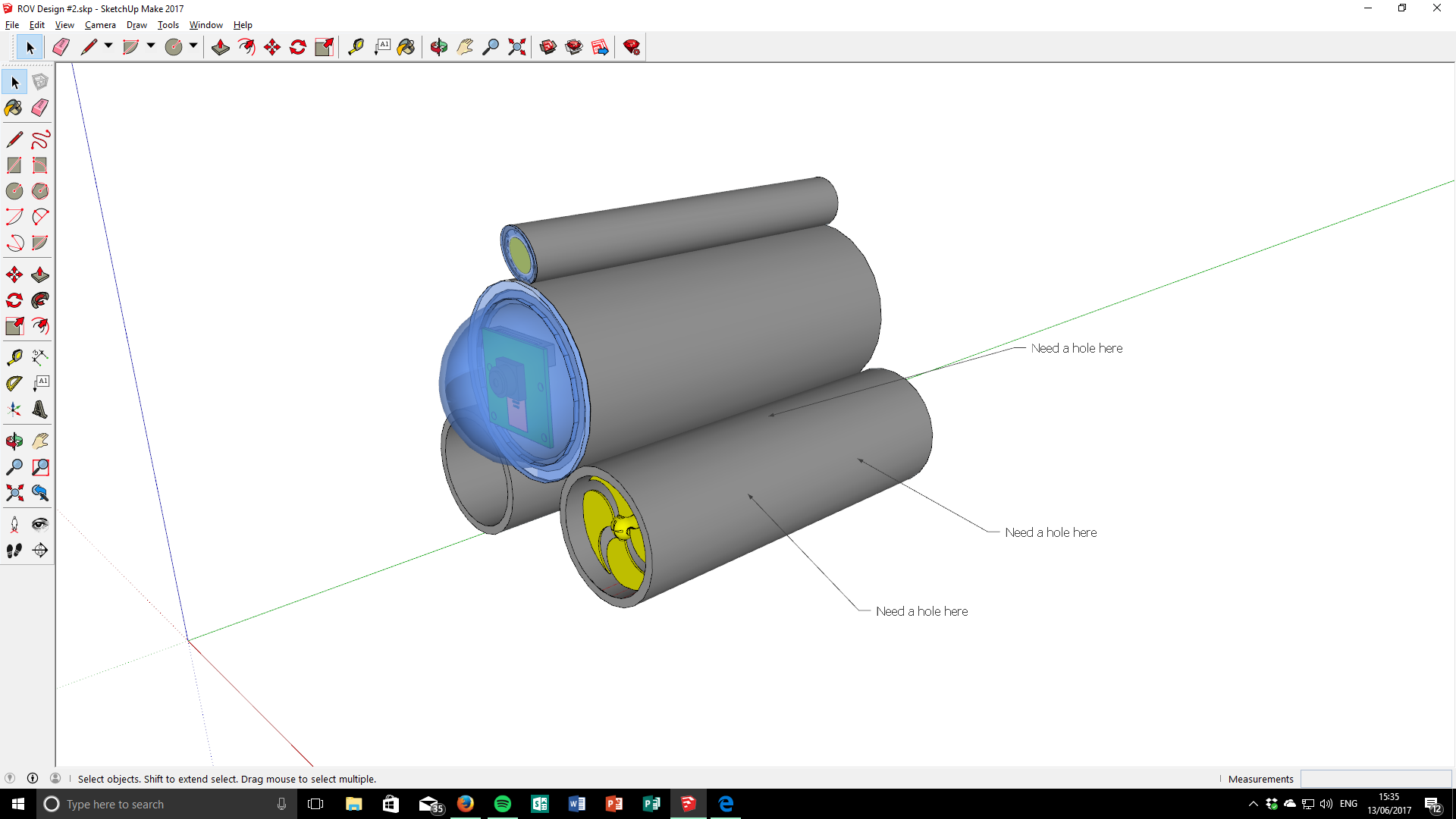The image size is (1456, 819).
Task: Select the Orbit tool in top toolbar
Action: coord(439,47)
